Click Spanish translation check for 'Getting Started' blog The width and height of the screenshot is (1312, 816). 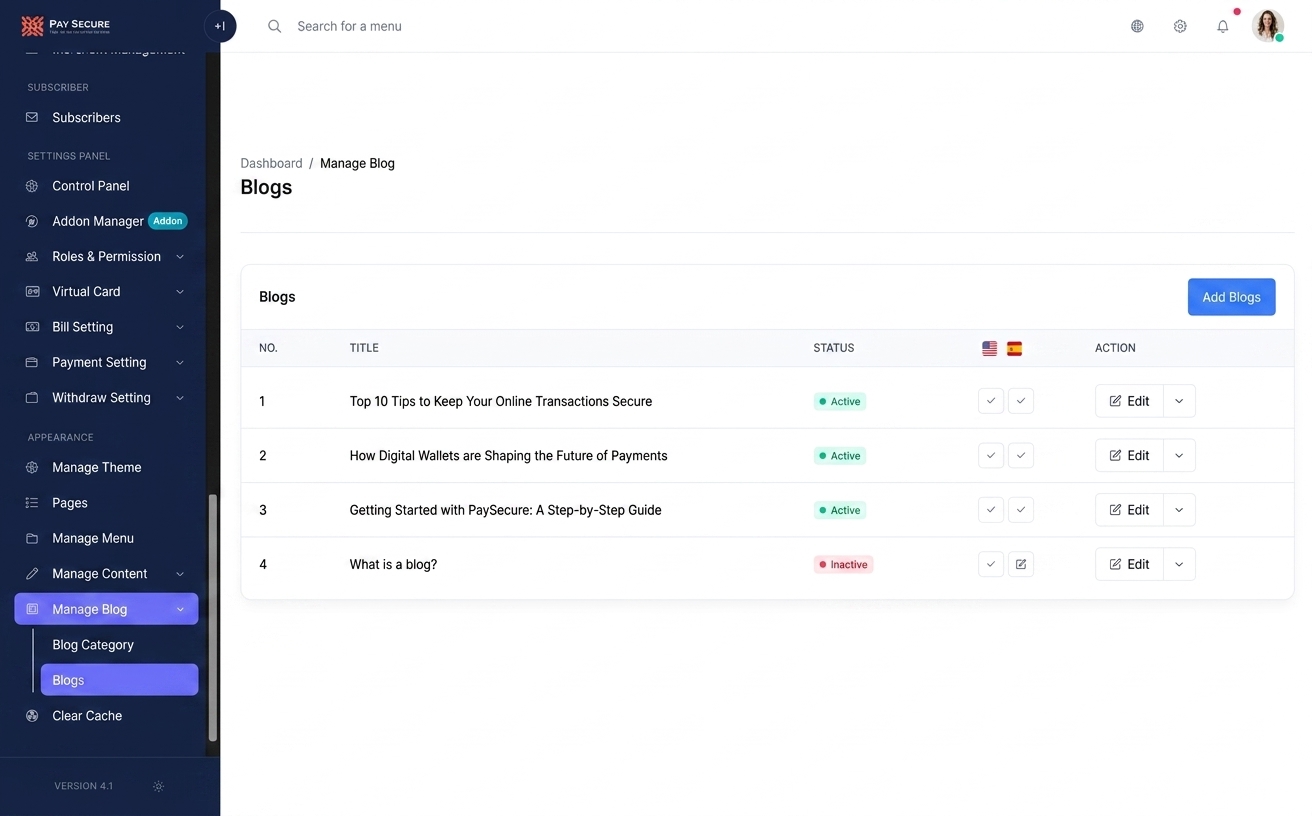point(1021,510)
